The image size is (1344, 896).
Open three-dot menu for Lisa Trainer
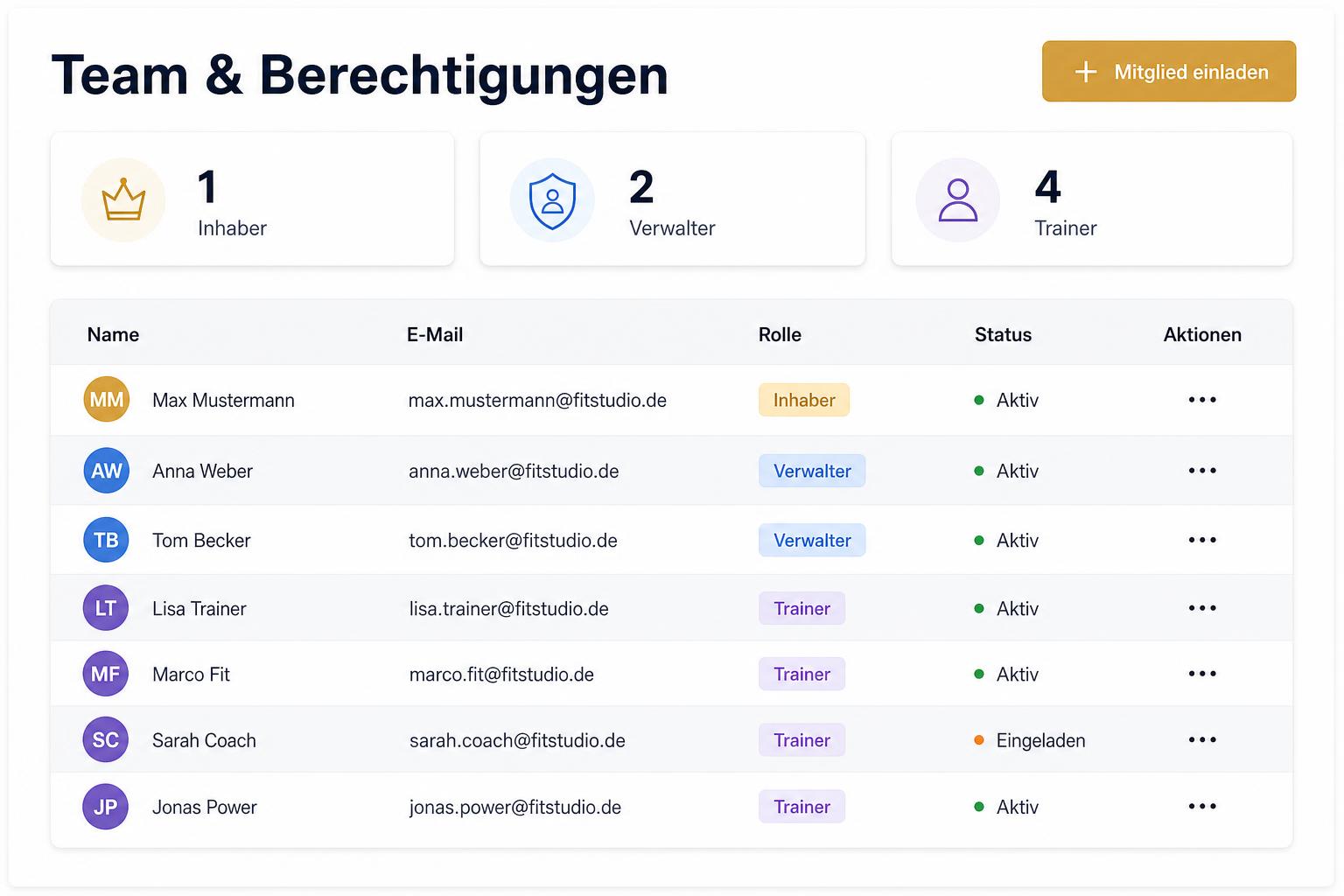(1202, 608)
